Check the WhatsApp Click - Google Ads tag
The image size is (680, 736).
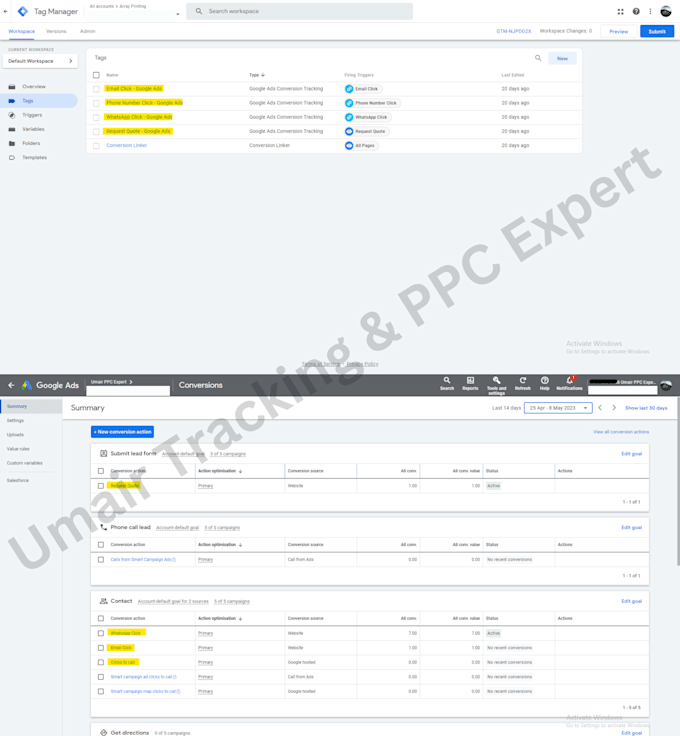point(96,117)
